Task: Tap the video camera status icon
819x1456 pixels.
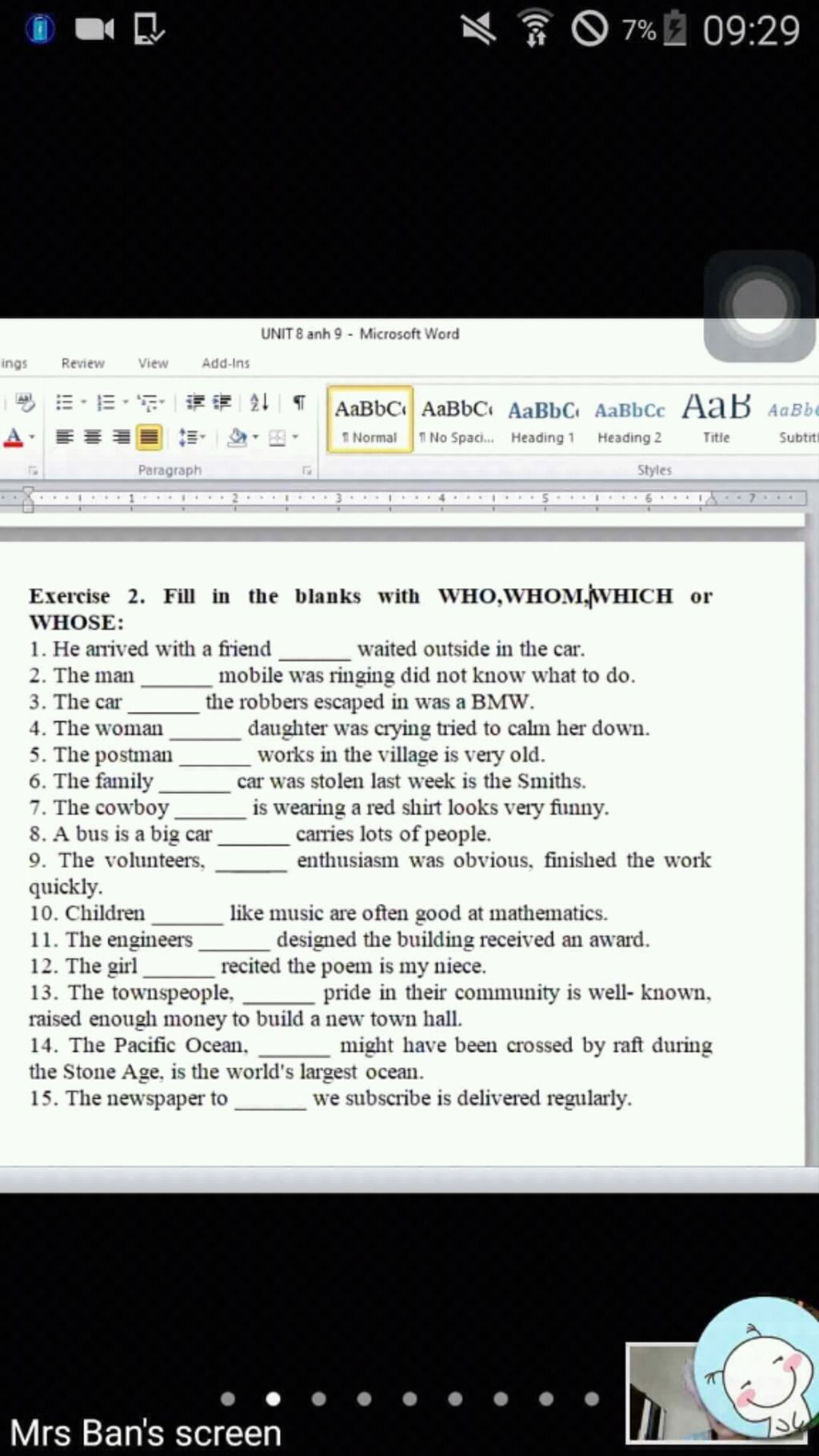Action: point(94,30)
